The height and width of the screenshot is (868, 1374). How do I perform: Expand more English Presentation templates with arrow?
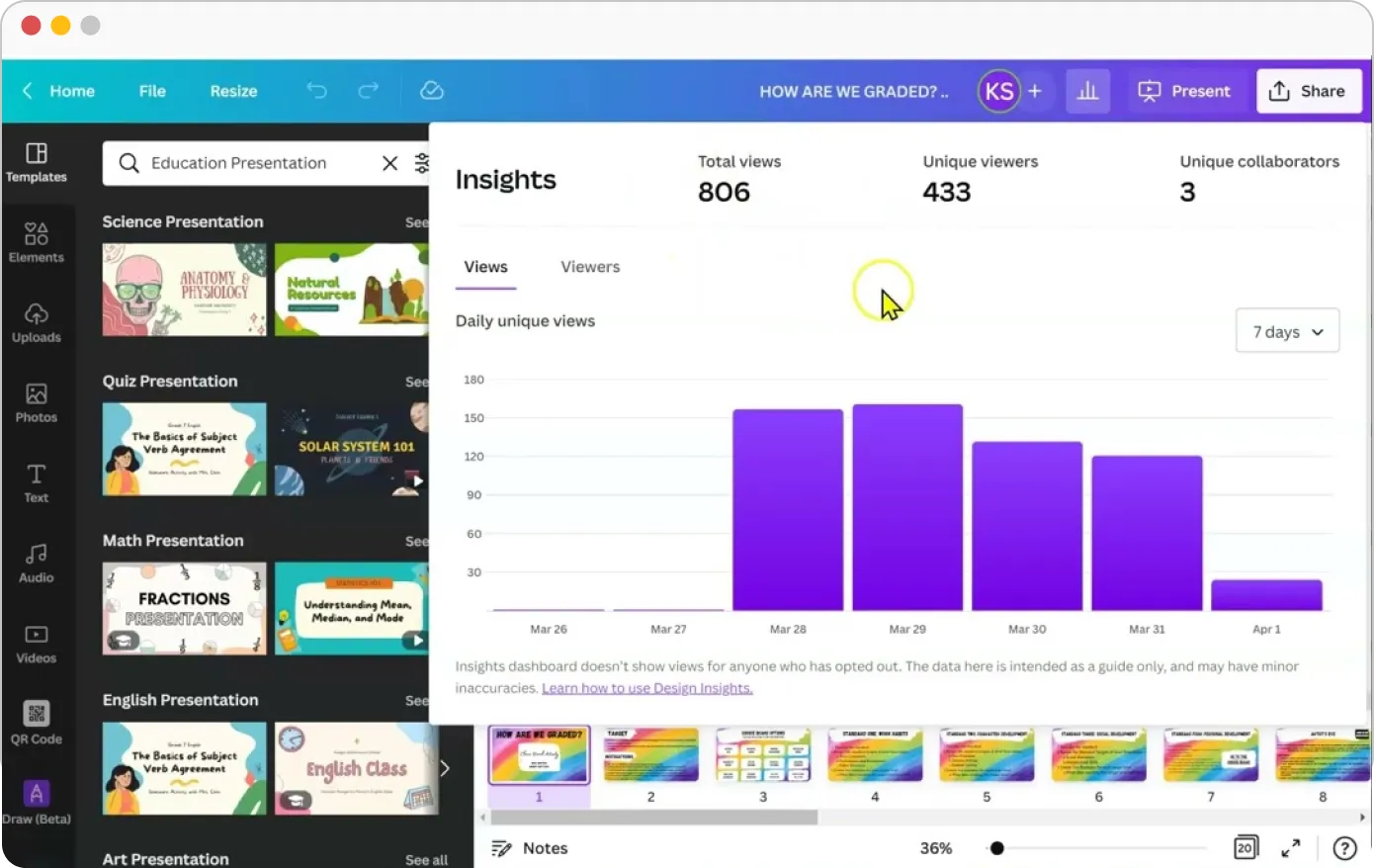tap(444, 766)
